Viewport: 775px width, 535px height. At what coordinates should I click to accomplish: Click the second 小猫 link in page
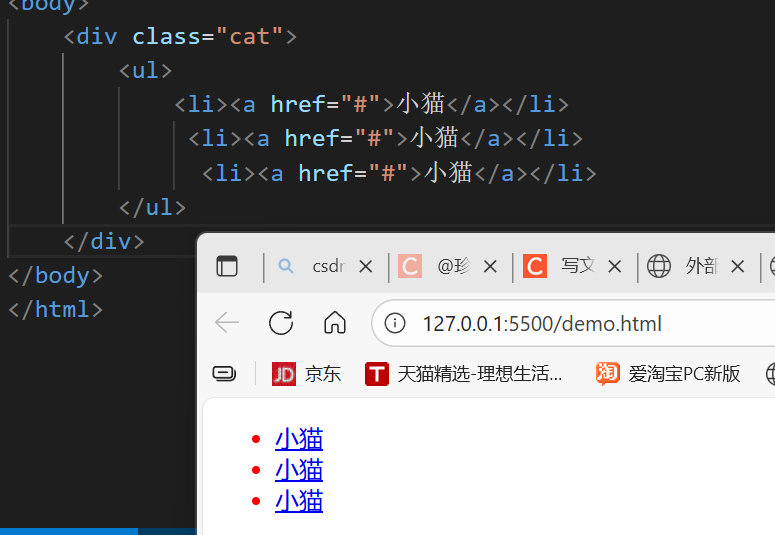click(299, 470)
